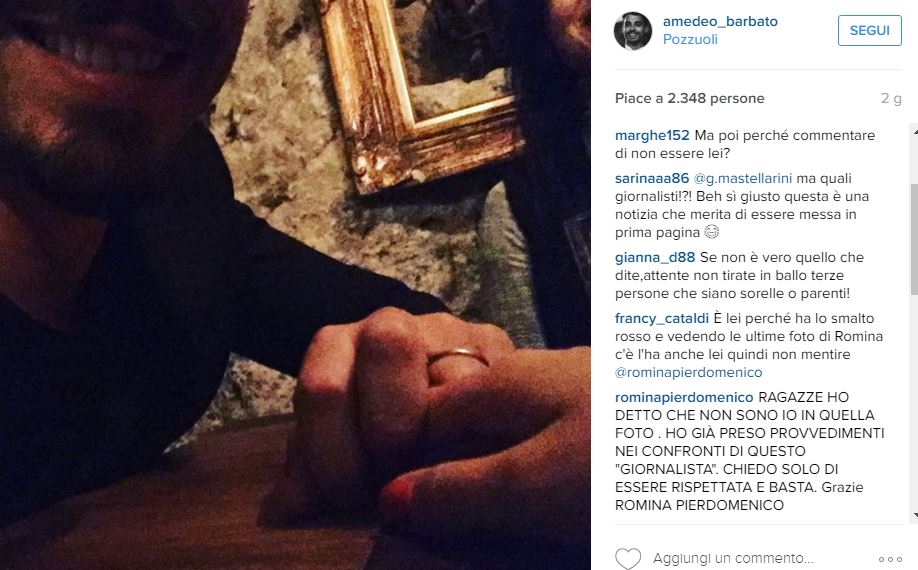Open francy_cataldi commenter profile

662,318
